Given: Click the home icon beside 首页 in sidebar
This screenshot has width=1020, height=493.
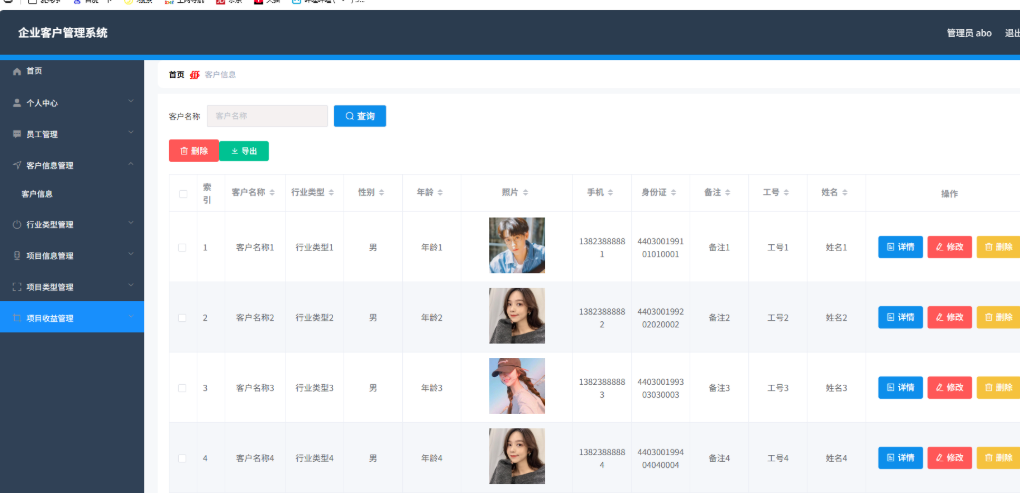Looking at the screenshot, I should click(17, 72).
